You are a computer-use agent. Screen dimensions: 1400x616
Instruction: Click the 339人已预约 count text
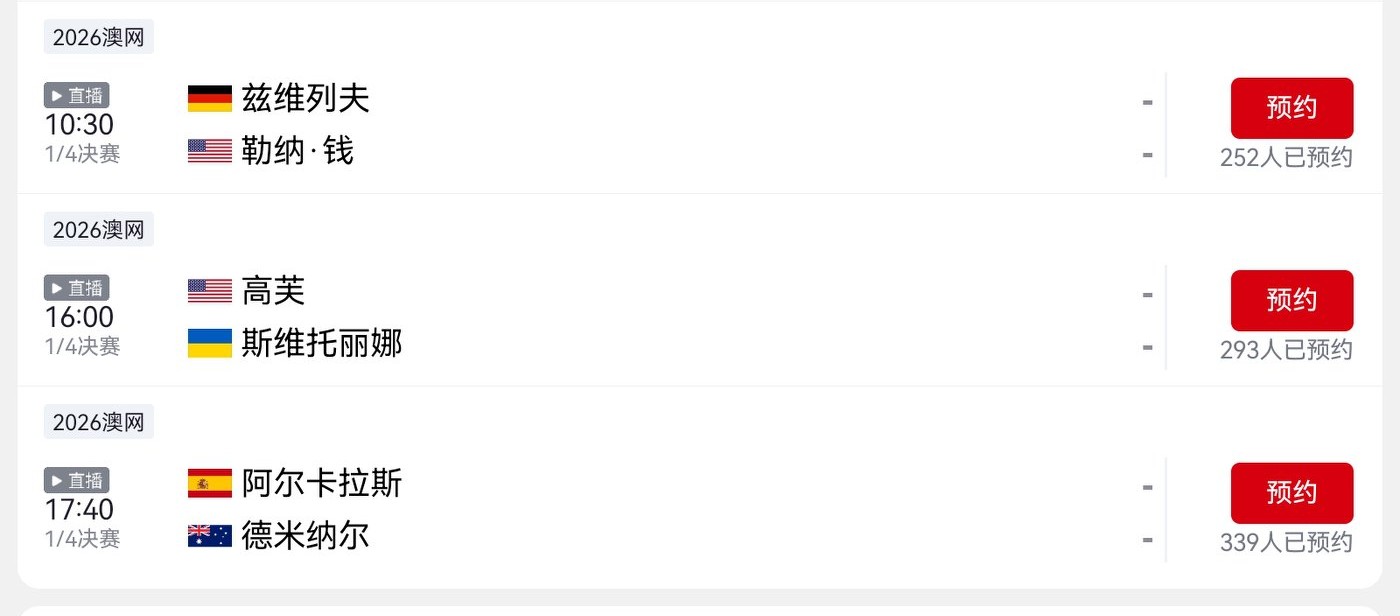click(x=1286, y=543)
